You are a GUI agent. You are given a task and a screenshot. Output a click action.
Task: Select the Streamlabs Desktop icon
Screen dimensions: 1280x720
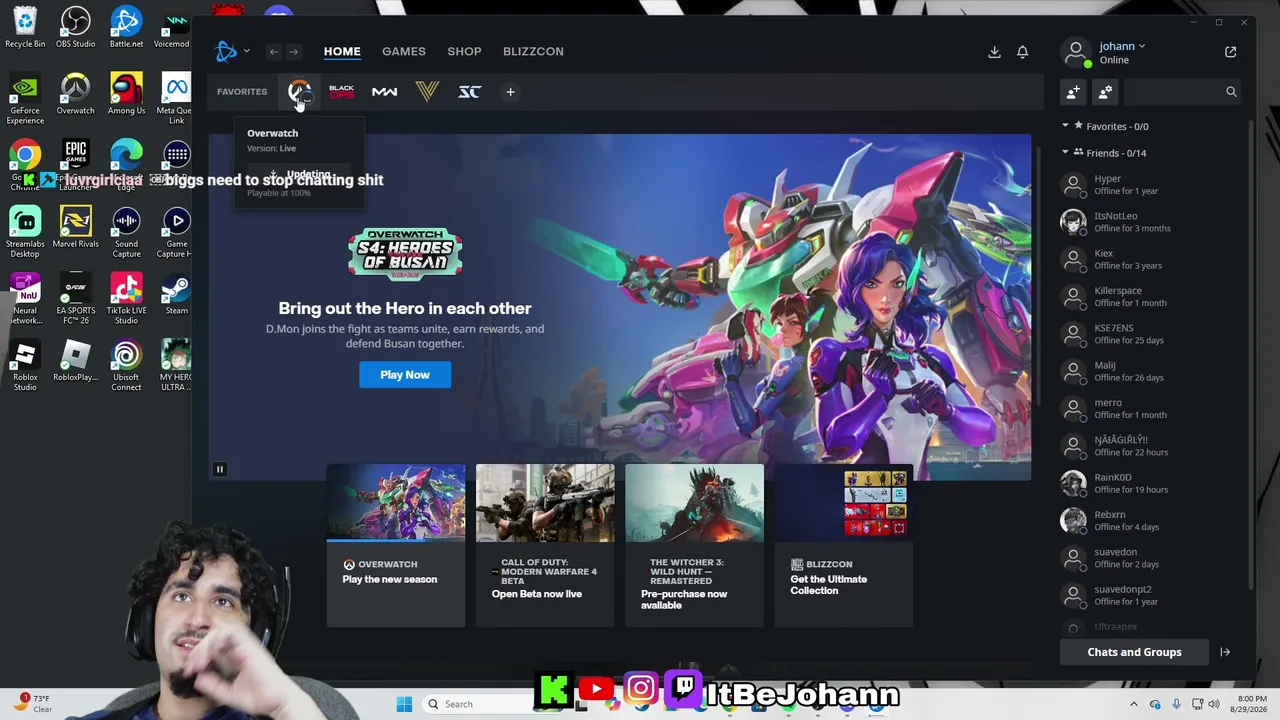25,232
